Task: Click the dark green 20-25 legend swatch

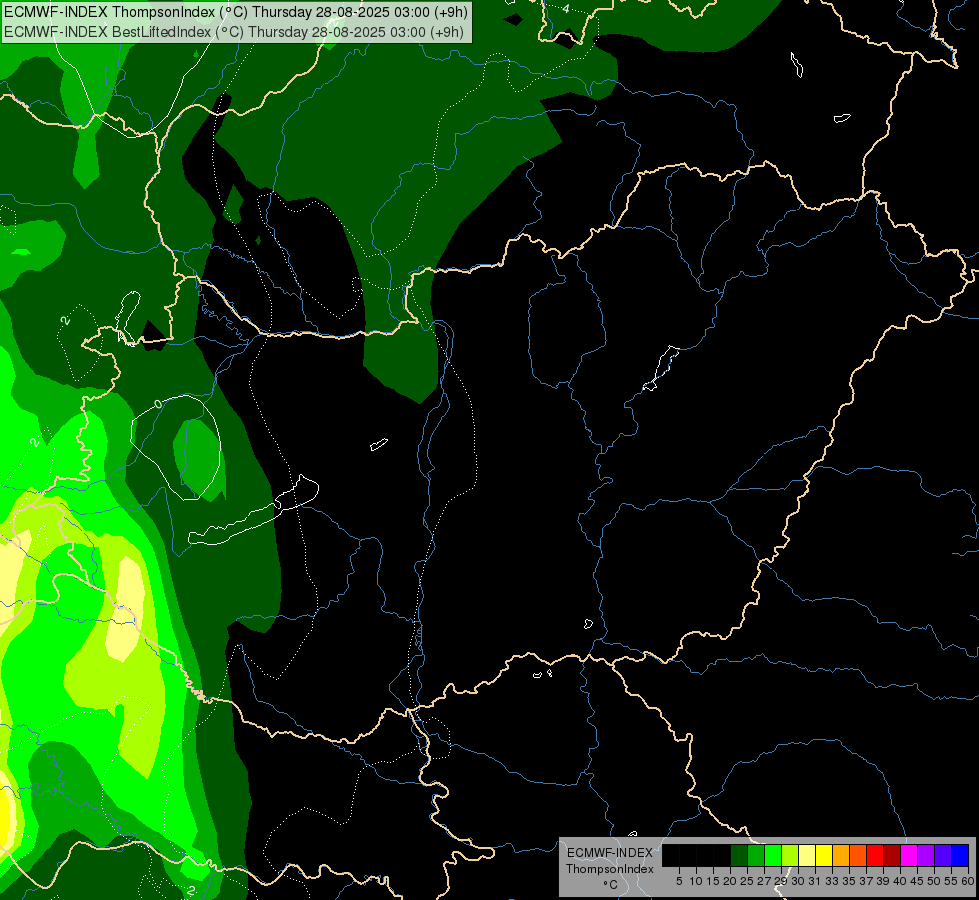Action: [739, 856]
